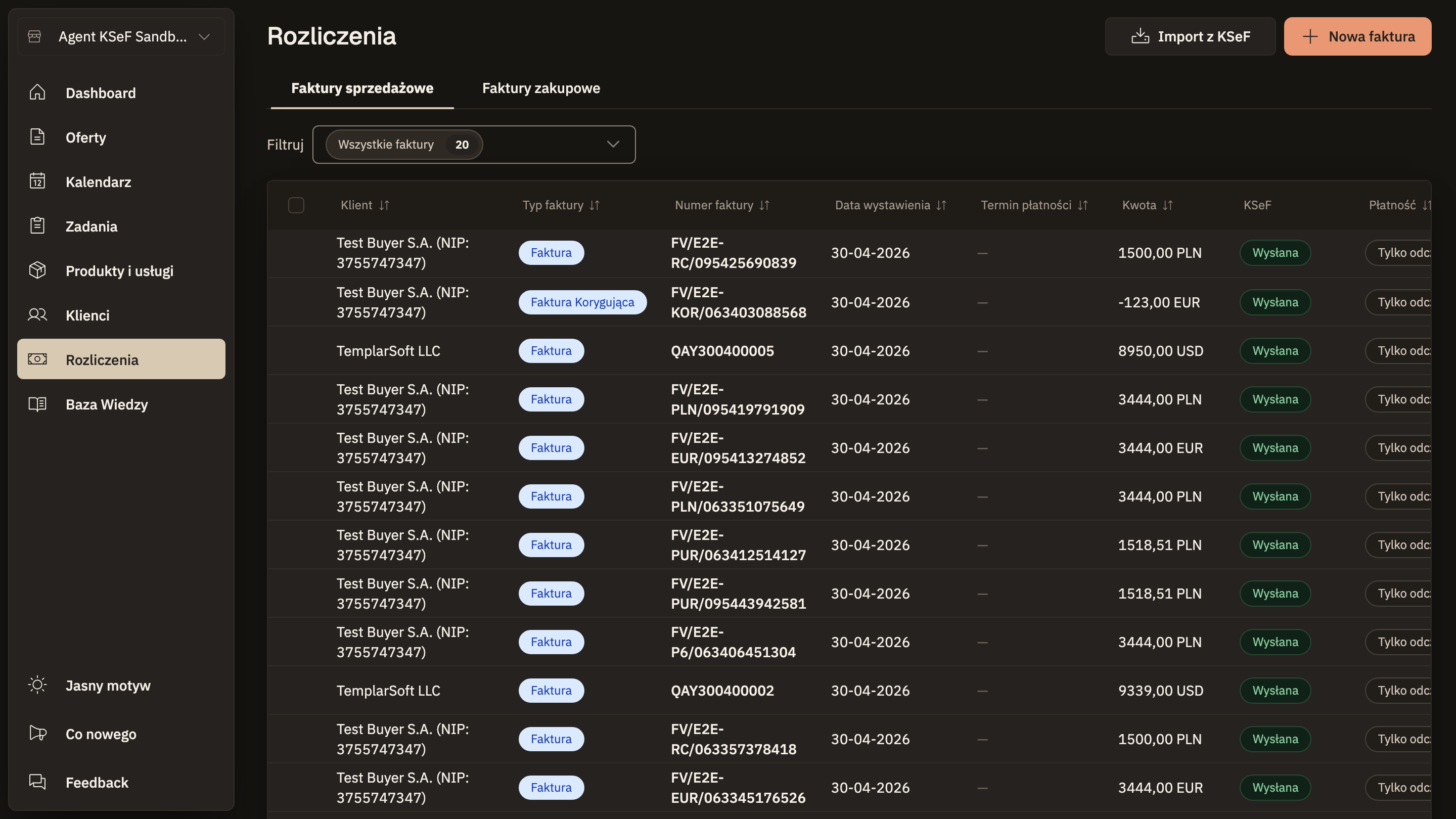Click the store icon beside Agent KSeF Sandb...
The height and width of the screenshot is (819, 1456).
[34, 36]
